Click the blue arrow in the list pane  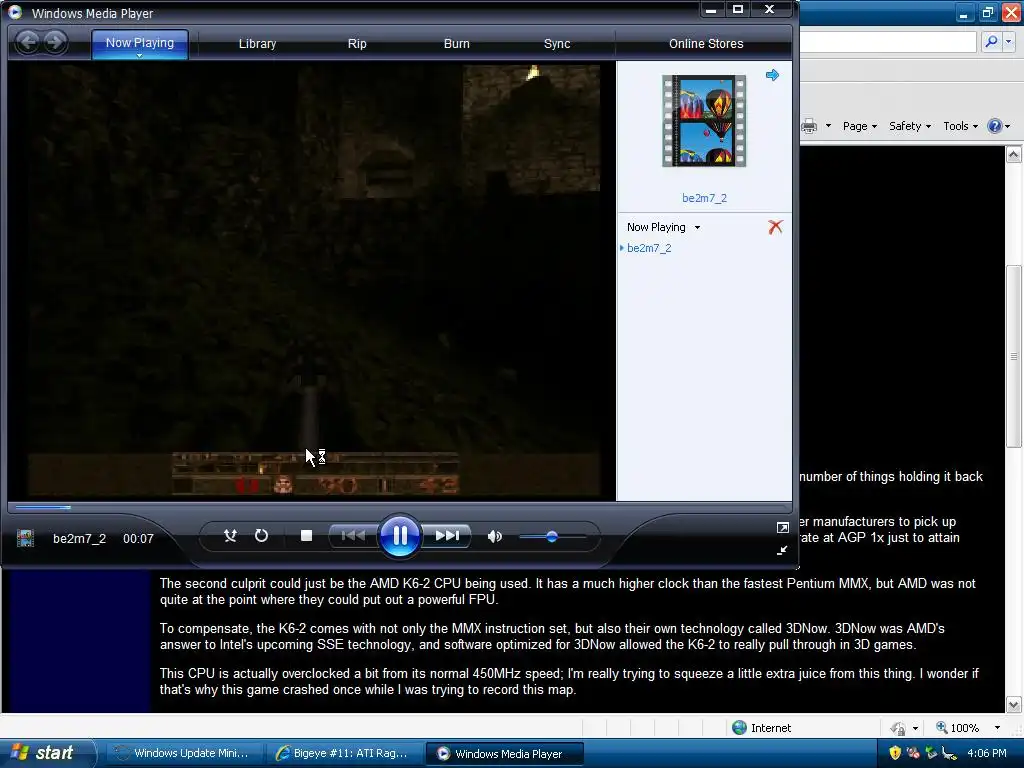coord(773,75)
